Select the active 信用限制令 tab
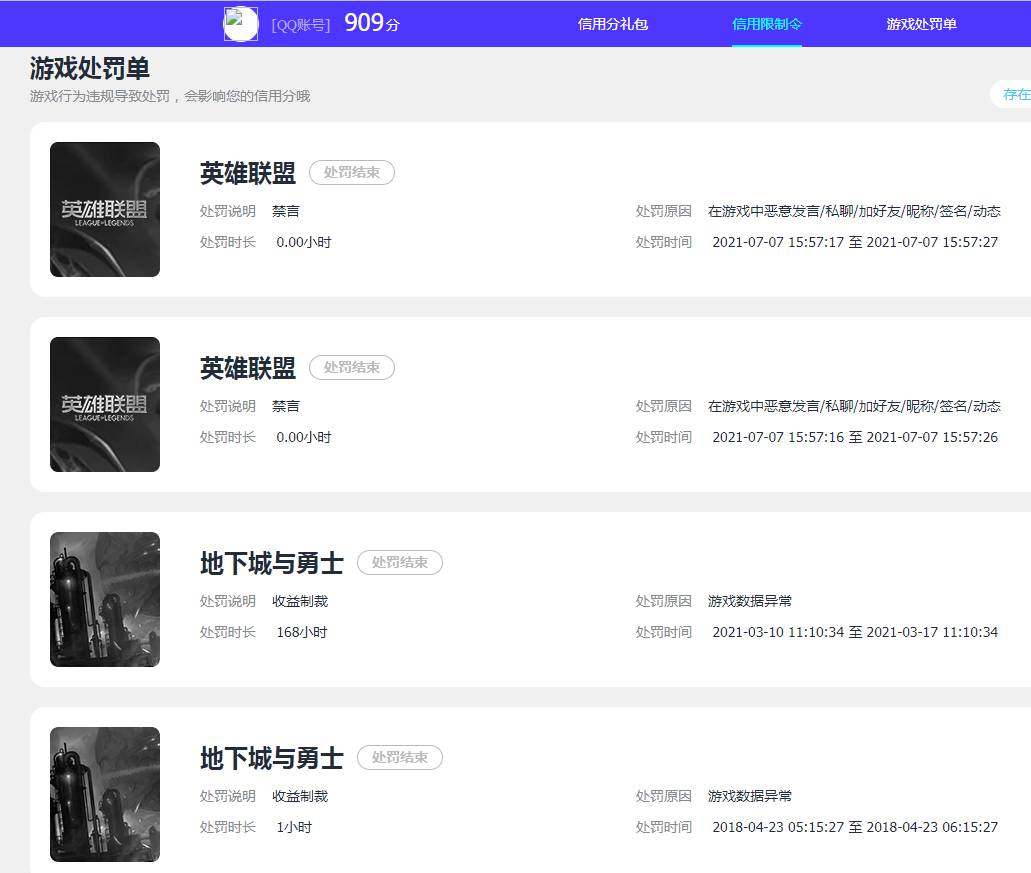 tap(767, 23)
